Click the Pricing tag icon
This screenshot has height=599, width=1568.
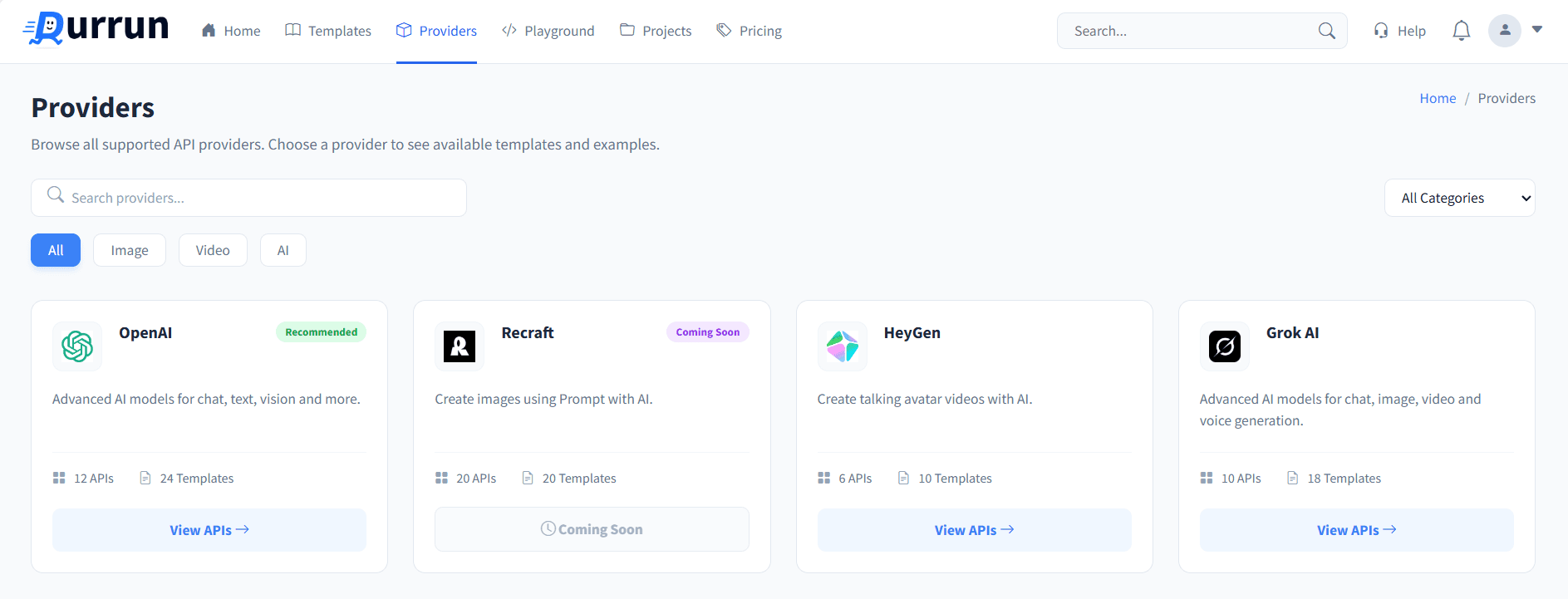point(725,30)
